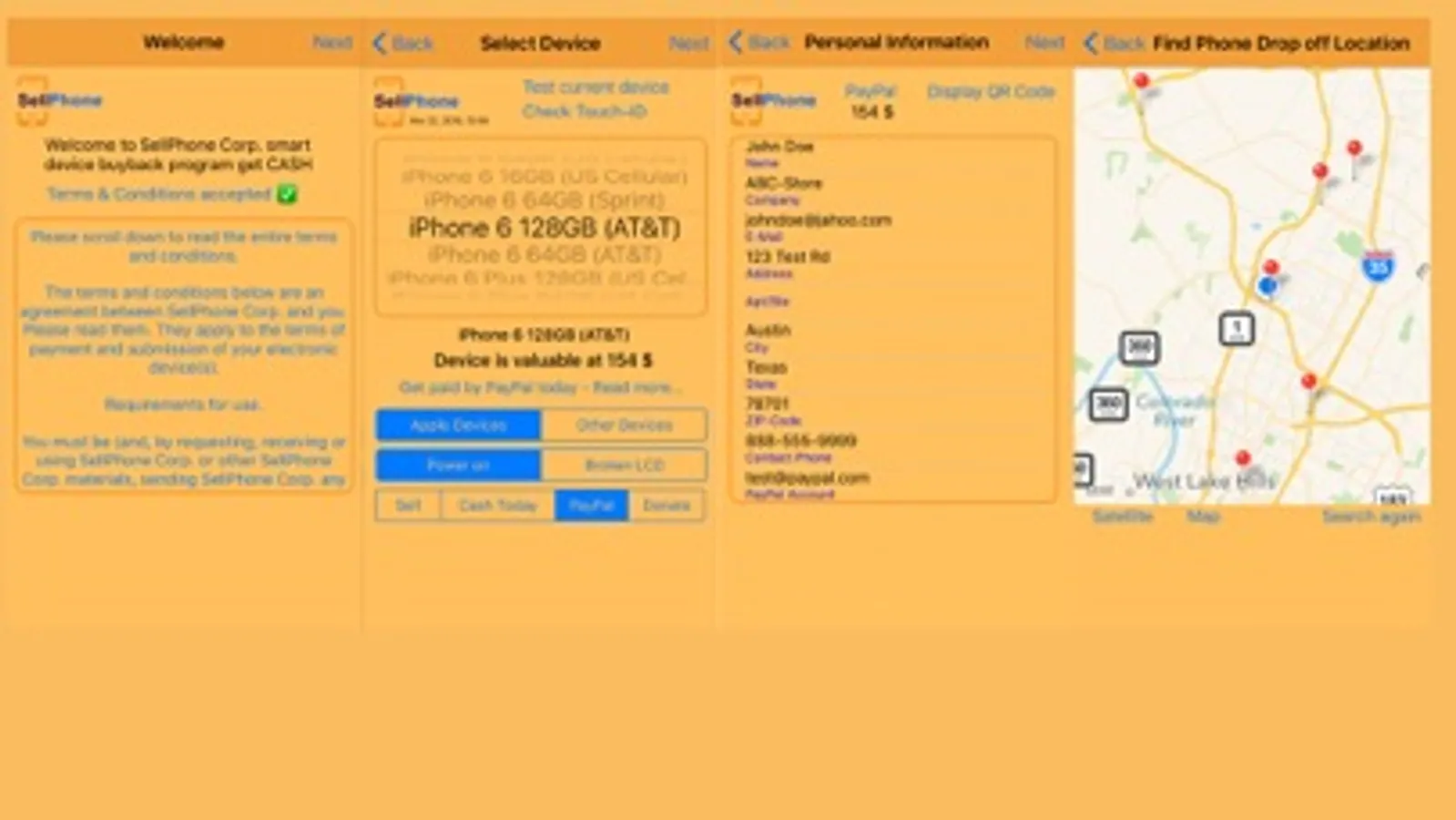This screenshot has height=820, width=1456.
Task: Tap the Find Phone Drop off Location title
Action: tap(1281, 43)
